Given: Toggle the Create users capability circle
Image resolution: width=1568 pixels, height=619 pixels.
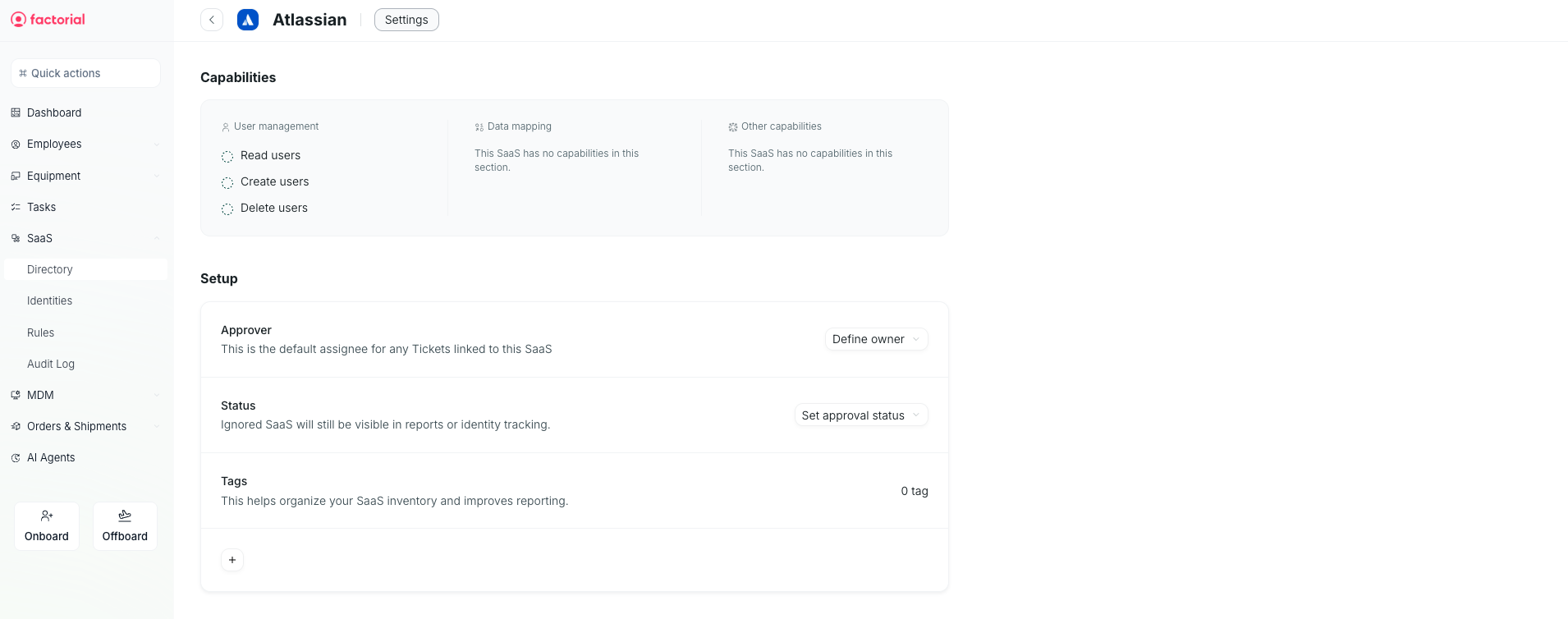Looking at the screenshot, I should [x=227, y=182].
